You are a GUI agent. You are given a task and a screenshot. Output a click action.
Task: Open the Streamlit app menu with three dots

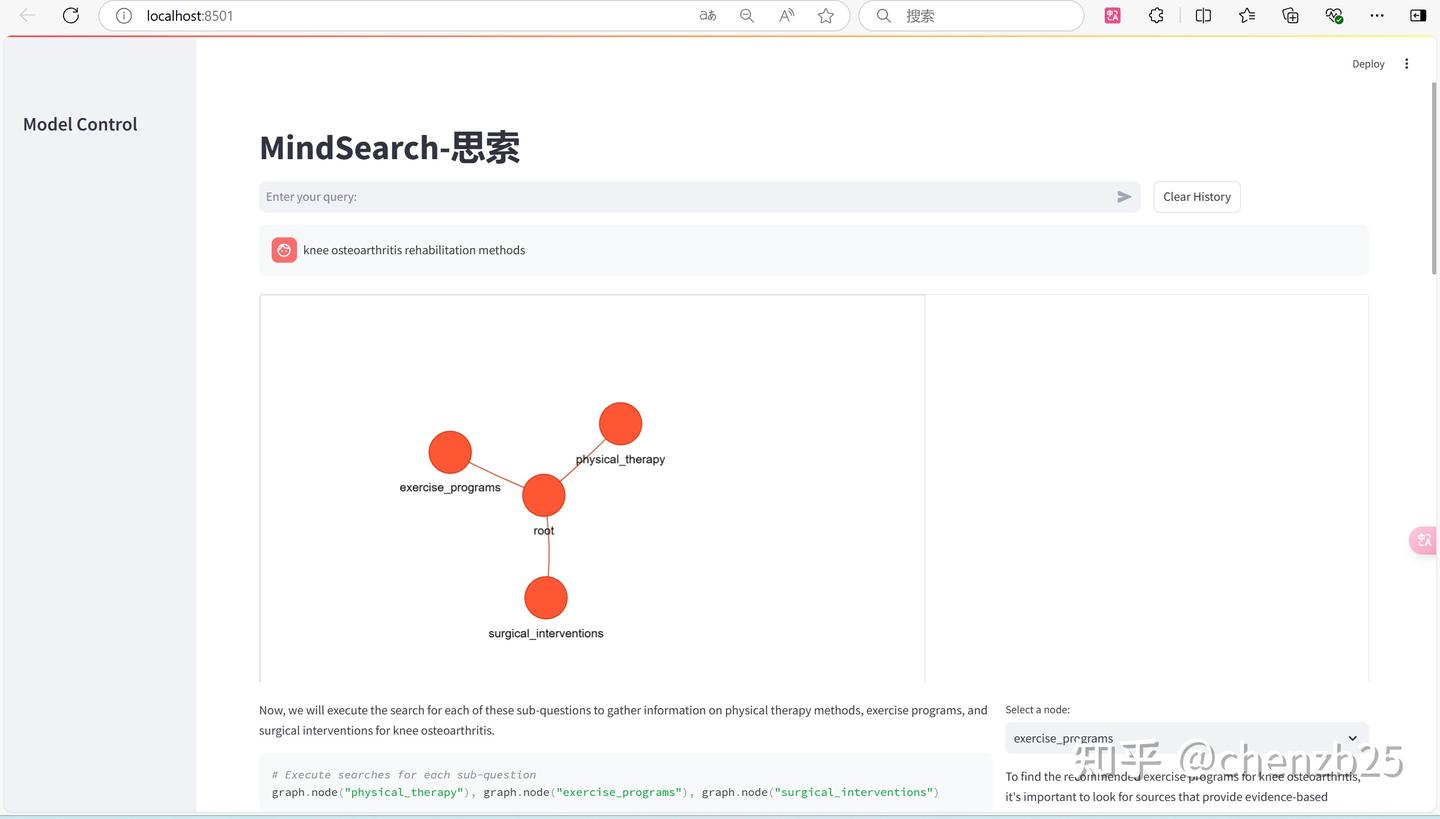tap(1406, 63)
